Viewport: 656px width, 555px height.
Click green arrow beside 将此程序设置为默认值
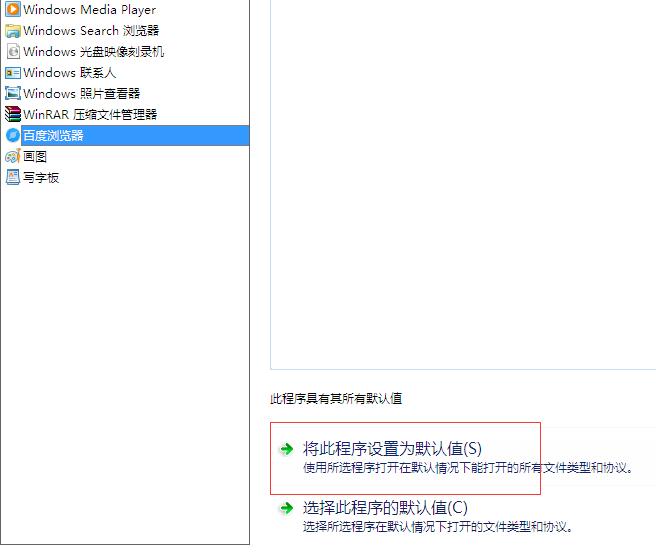(x=287, y=449)
